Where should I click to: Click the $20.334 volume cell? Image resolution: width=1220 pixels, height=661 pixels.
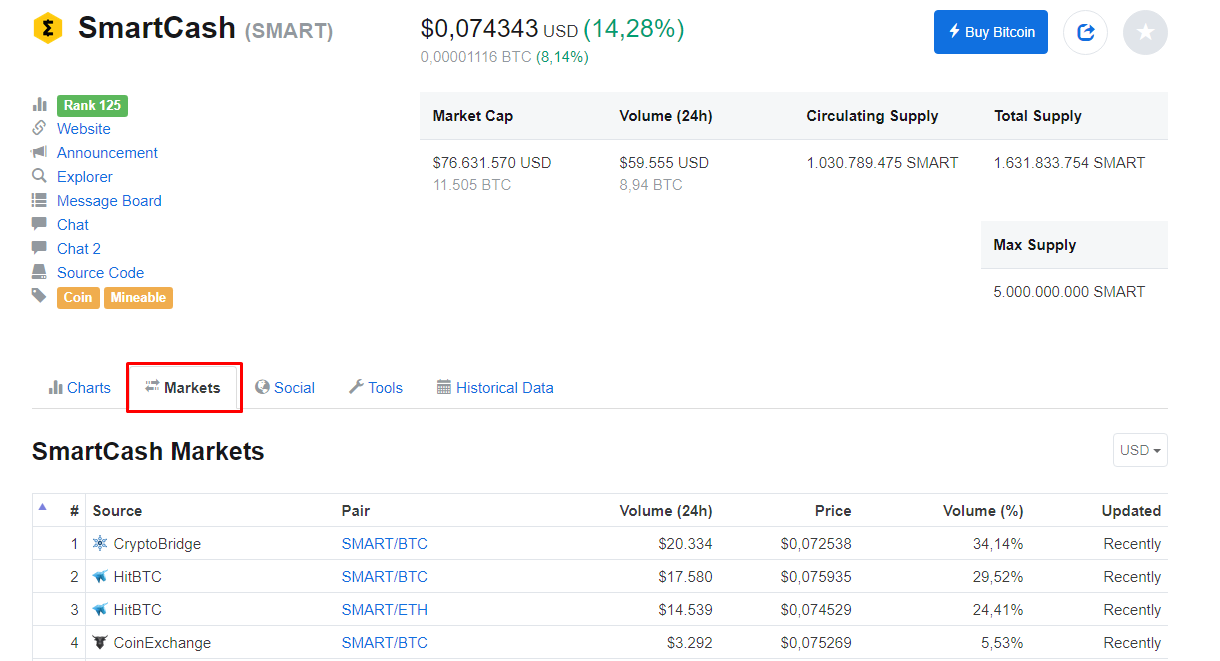(x=685, y=544)
